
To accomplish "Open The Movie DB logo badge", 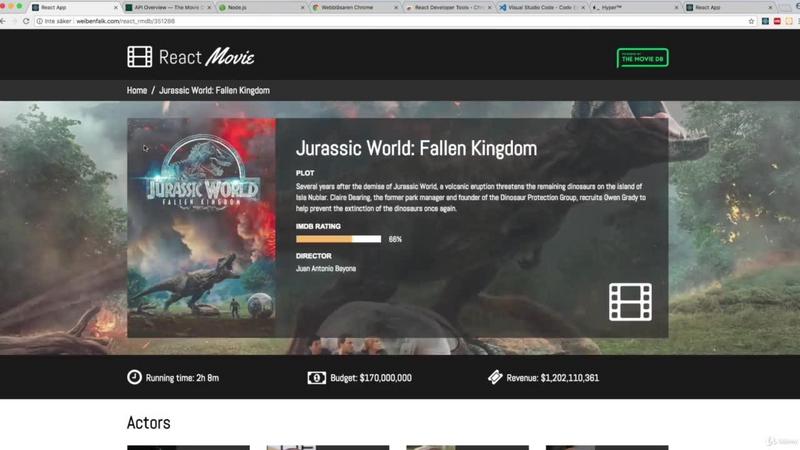I will point(642,58).
